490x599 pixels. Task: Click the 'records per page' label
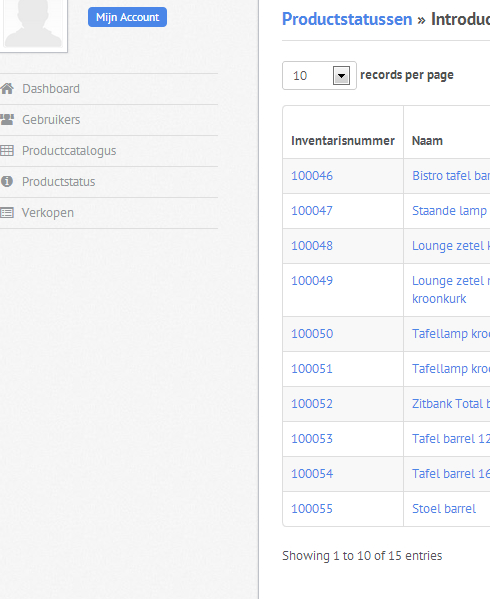click(x=407, y=75)
